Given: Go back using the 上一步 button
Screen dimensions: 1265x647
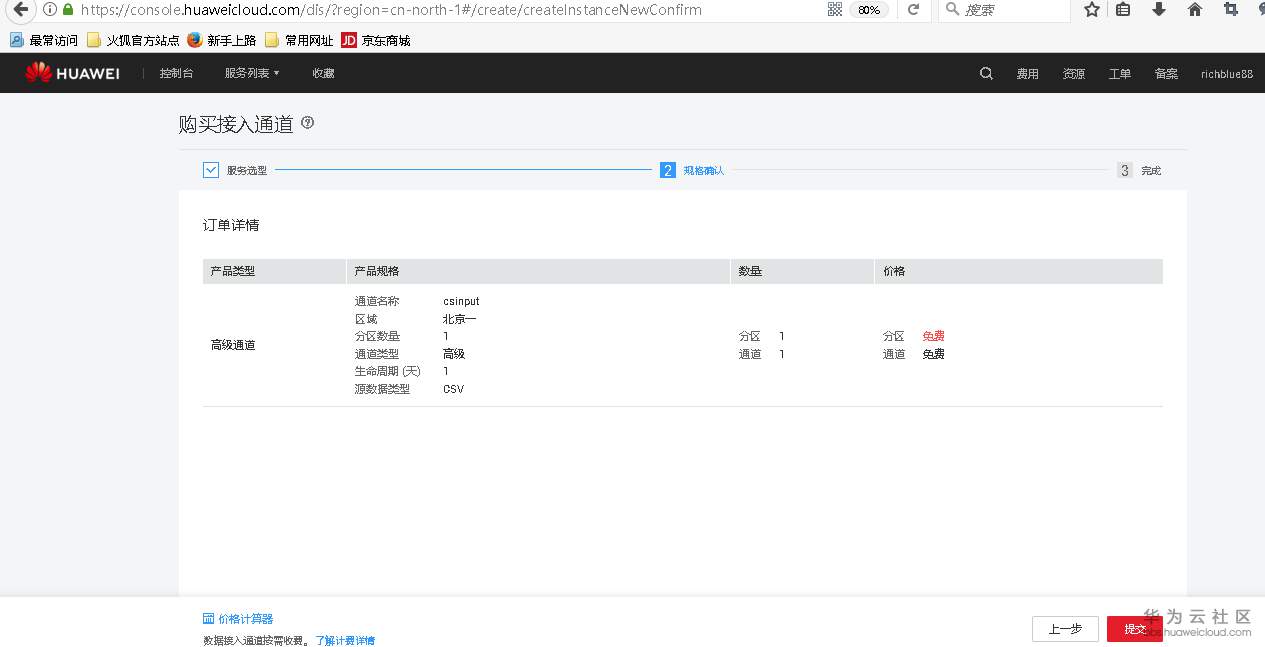Looking at the screenshot, I should coord(1064,629).
